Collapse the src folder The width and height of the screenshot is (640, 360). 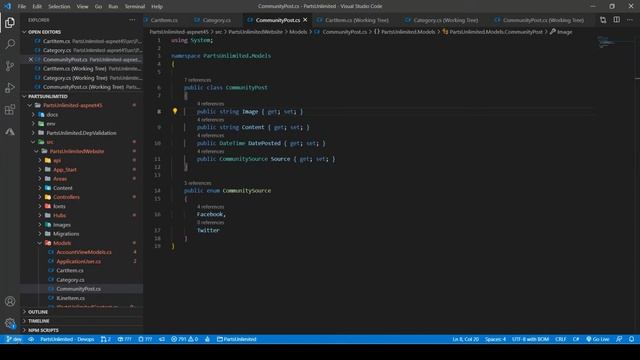coord(33,142)
